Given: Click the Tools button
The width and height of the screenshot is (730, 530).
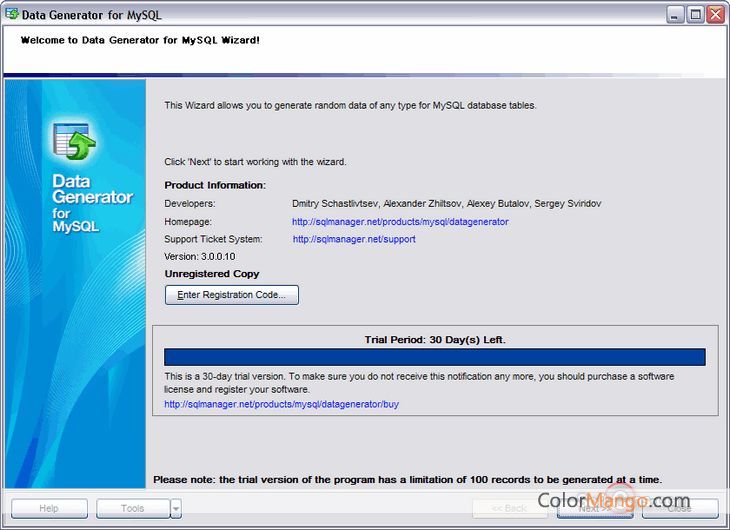Looking at the screenshot, I should pyautogui.click(x=133, y=508).
